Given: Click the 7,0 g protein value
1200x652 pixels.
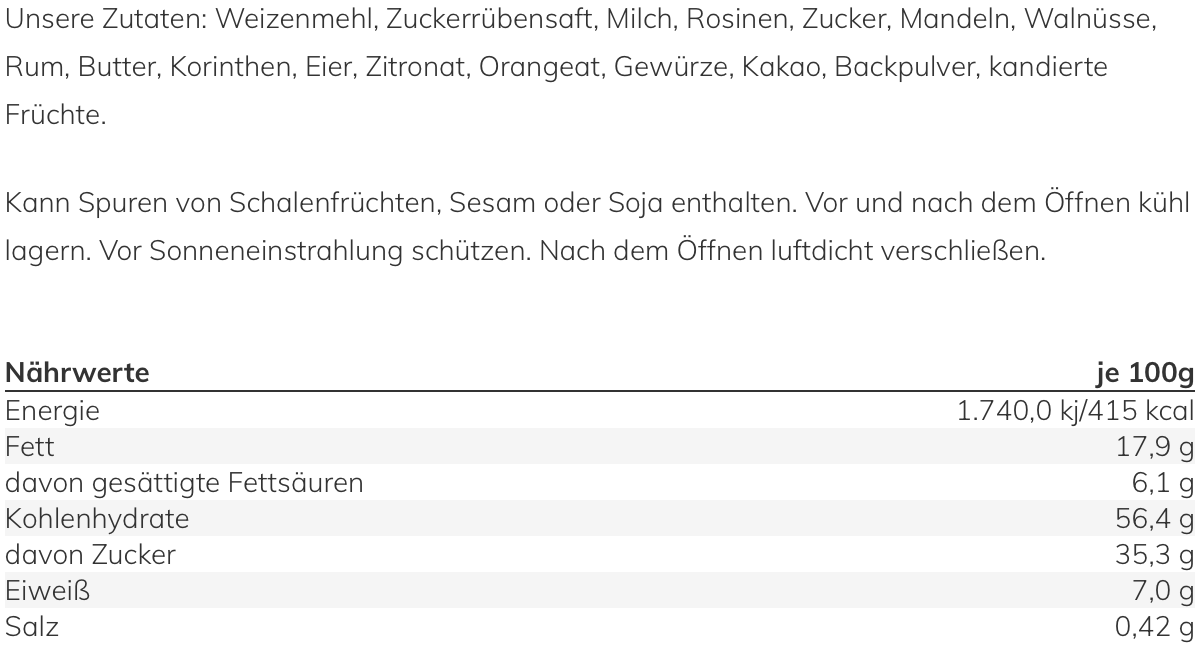Looking at the screenshot, I should pyautogui.click(x=1162, y=591).
